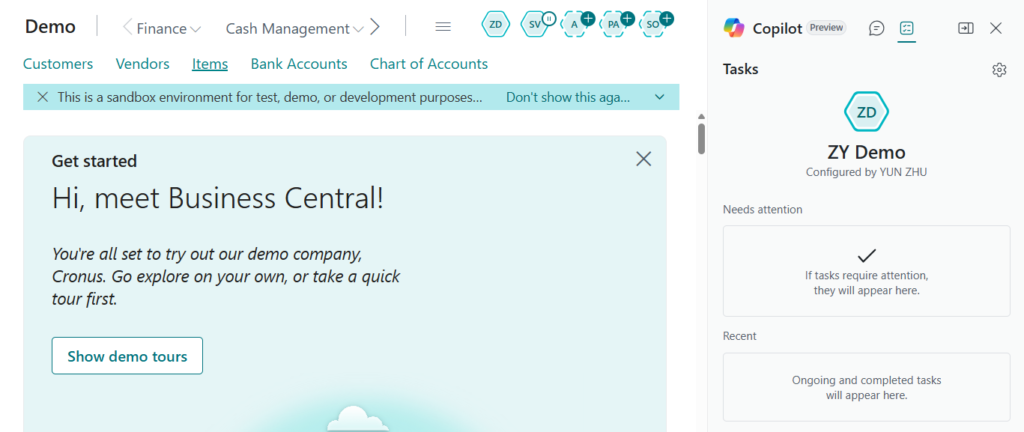
Task: Add the PA agent hexagon icon
Action: pos(614,24)
